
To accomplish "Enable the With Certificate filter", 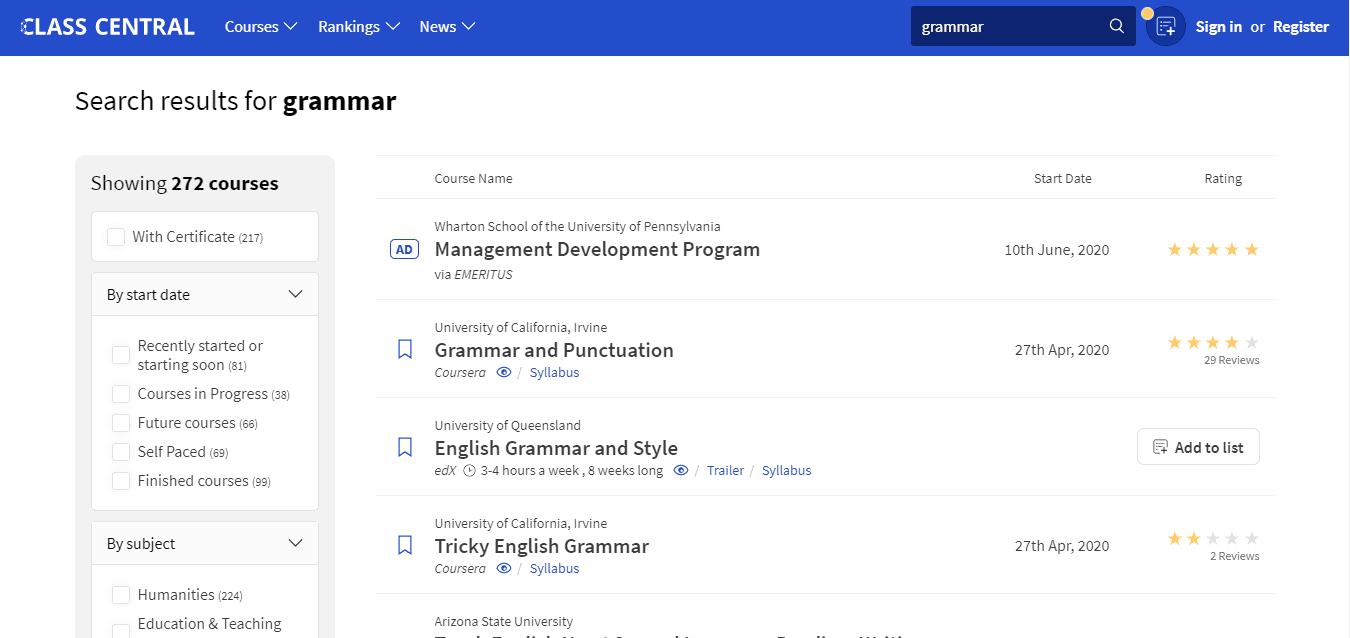I will pyautogui.click(x=116, y=237).
